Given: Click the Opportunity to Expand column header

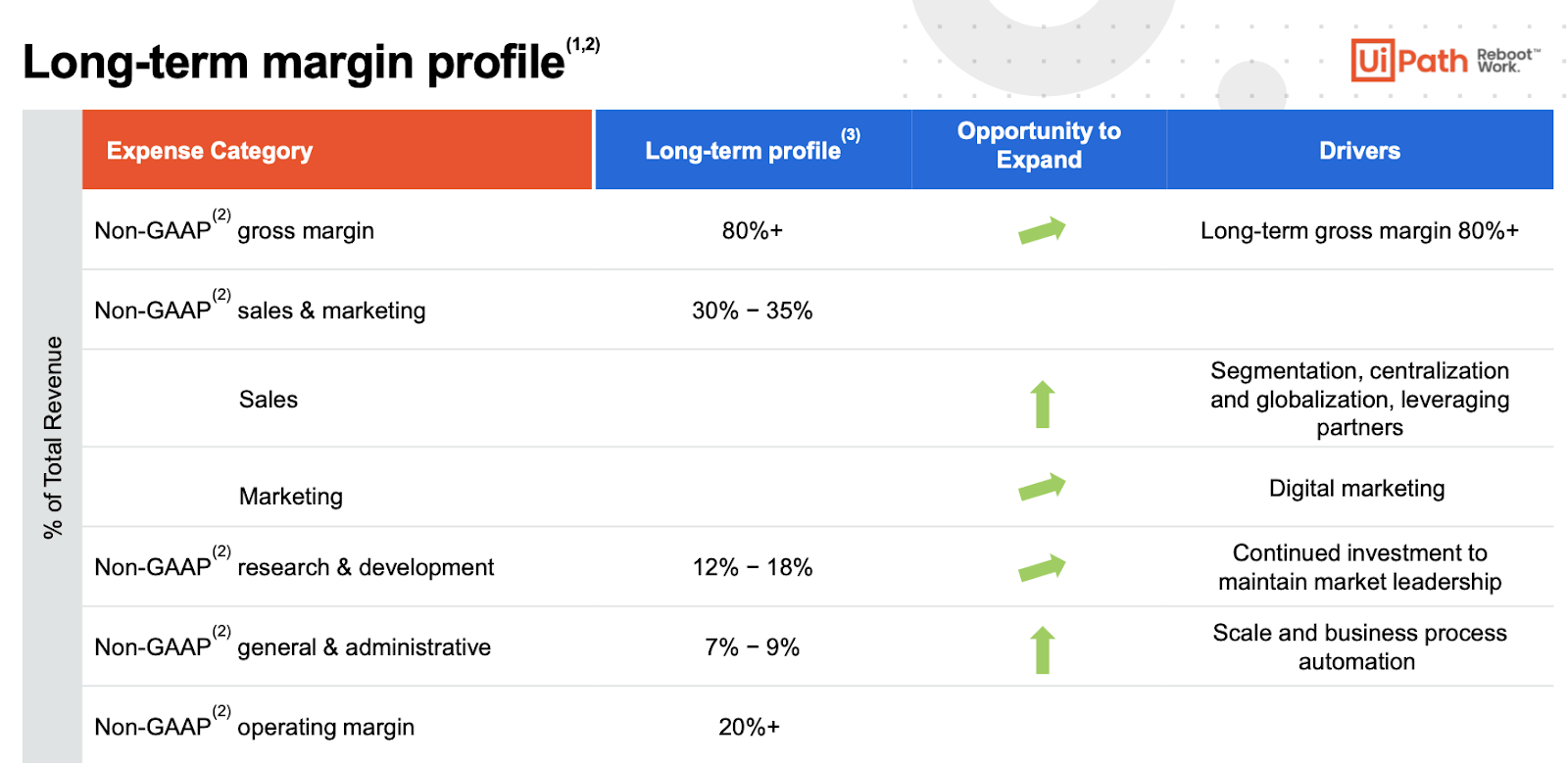Looking at the screenshot, I should (1039, 146).
